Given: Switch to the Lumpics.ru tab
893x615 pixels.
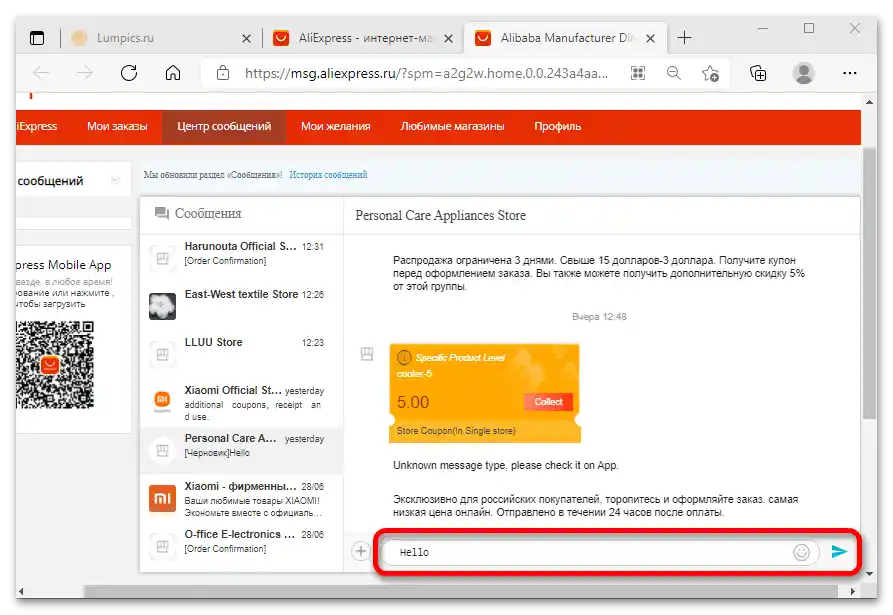Looking at the screenshot, I should pyautogui.click(x=161, y=38).
